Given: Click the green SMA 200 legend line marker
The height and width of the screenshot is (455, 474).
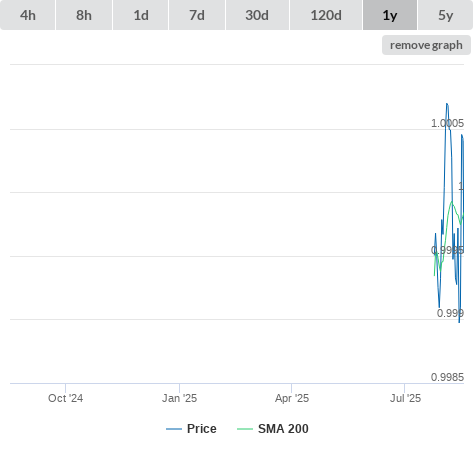Looking at the screenshot, I should click(245, 429).
